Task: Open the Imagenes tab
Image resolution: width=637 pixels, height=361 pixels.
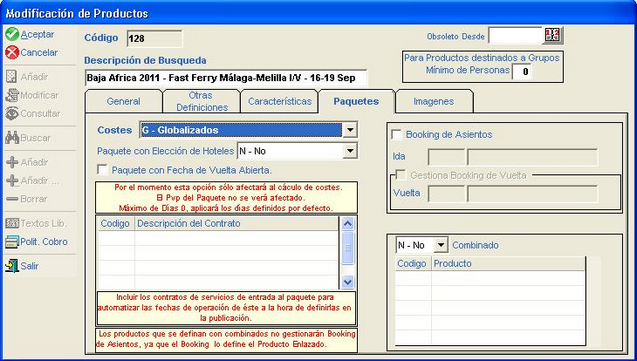Action: coord(433,101)
